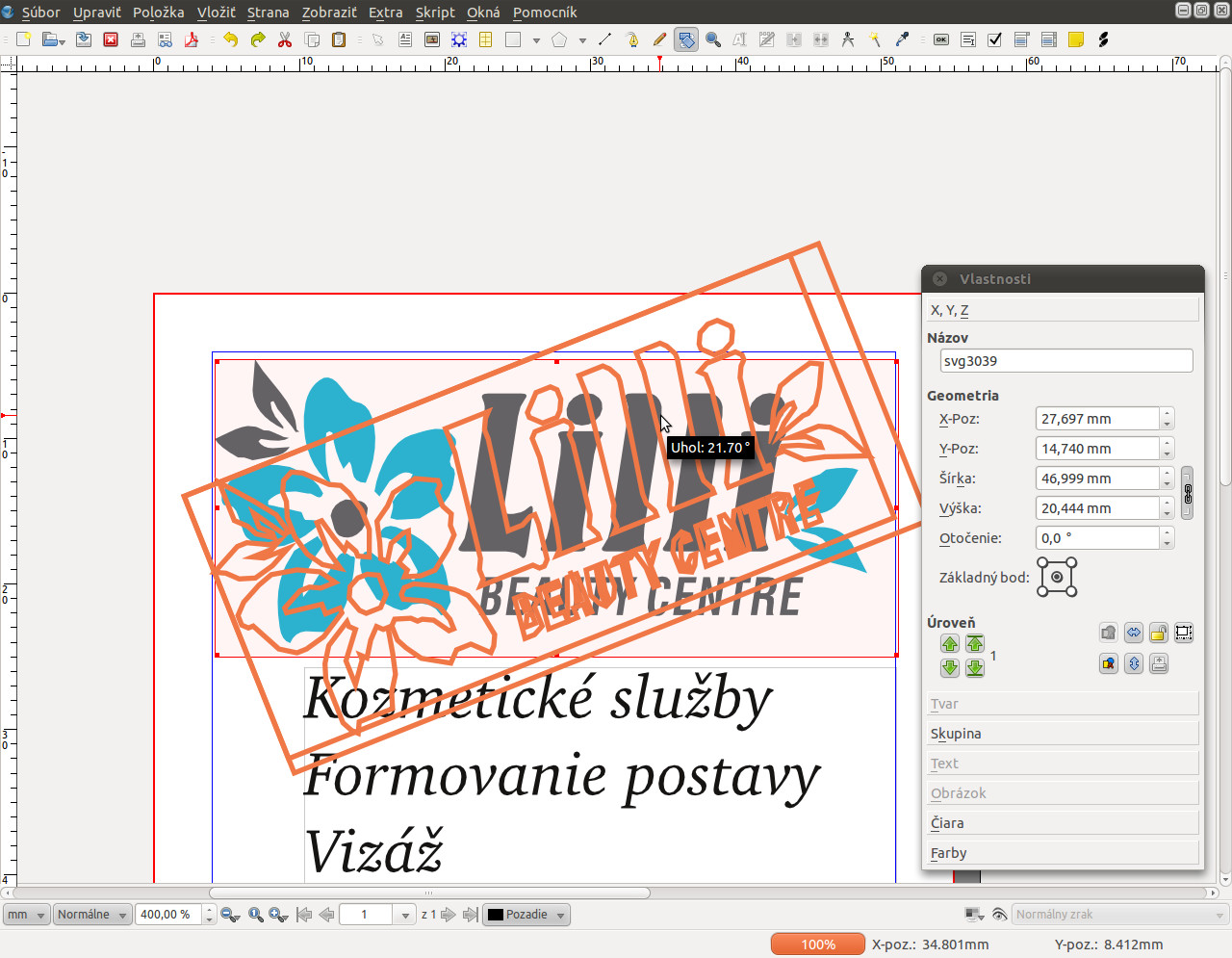Screen dimensions: 1232x958
Task: Open the Skript menu
Action: [x=434, y=13]
